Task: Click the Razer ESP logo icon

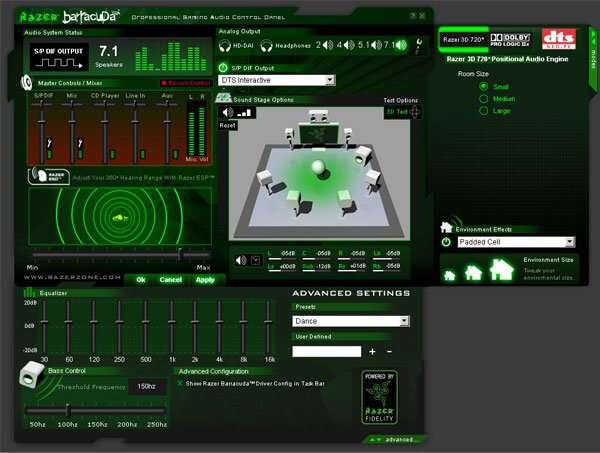Action: pyautogui.click(x=49, y=176)
